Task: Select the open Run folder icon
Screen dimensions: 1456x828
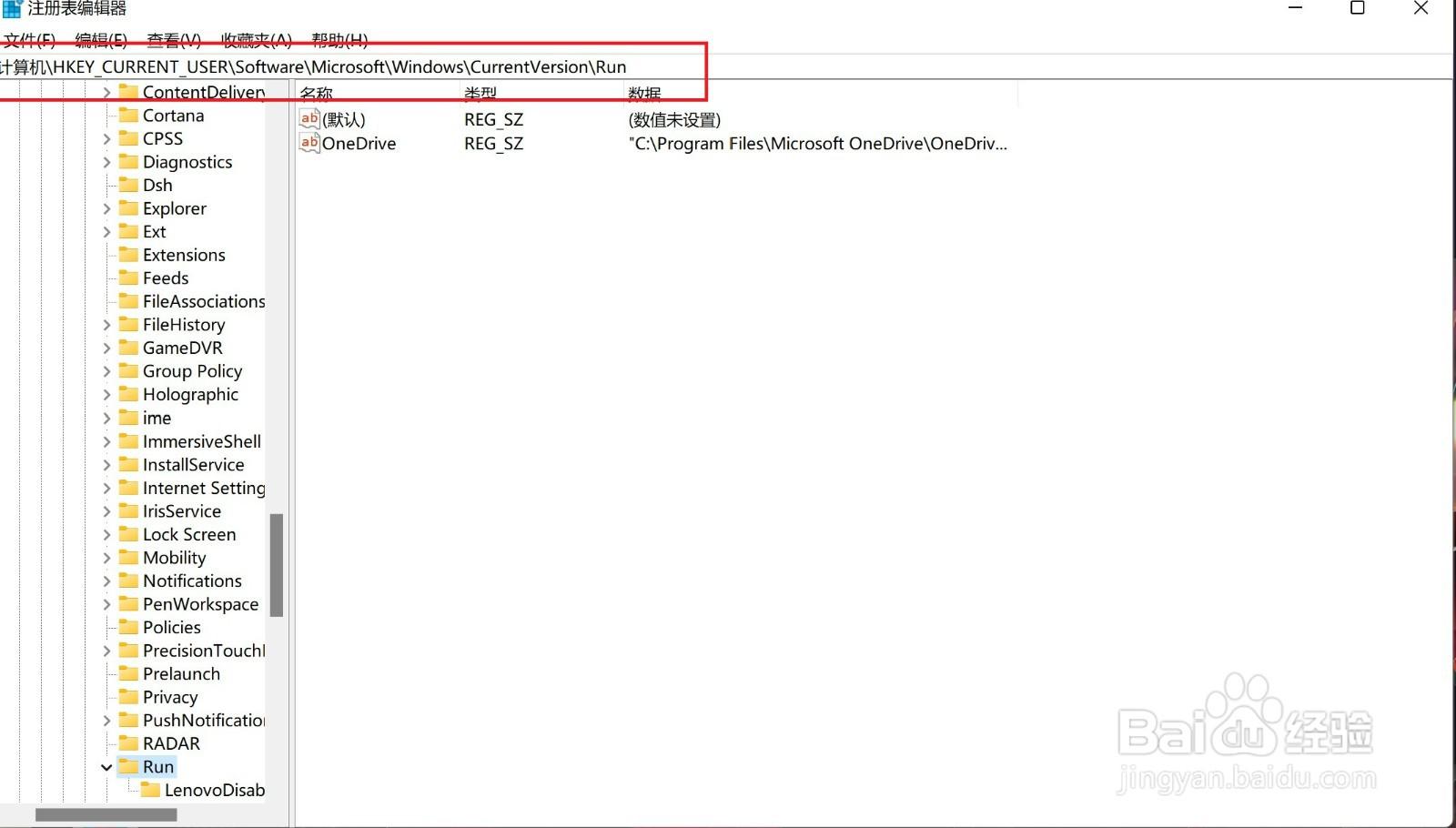Action: [128, 766]
